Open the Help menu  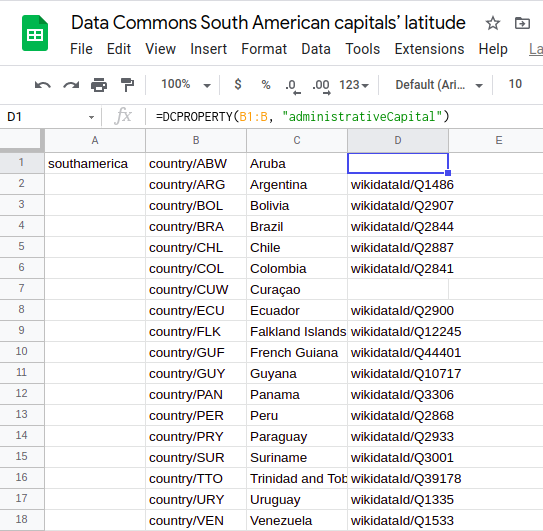(493, 49)
